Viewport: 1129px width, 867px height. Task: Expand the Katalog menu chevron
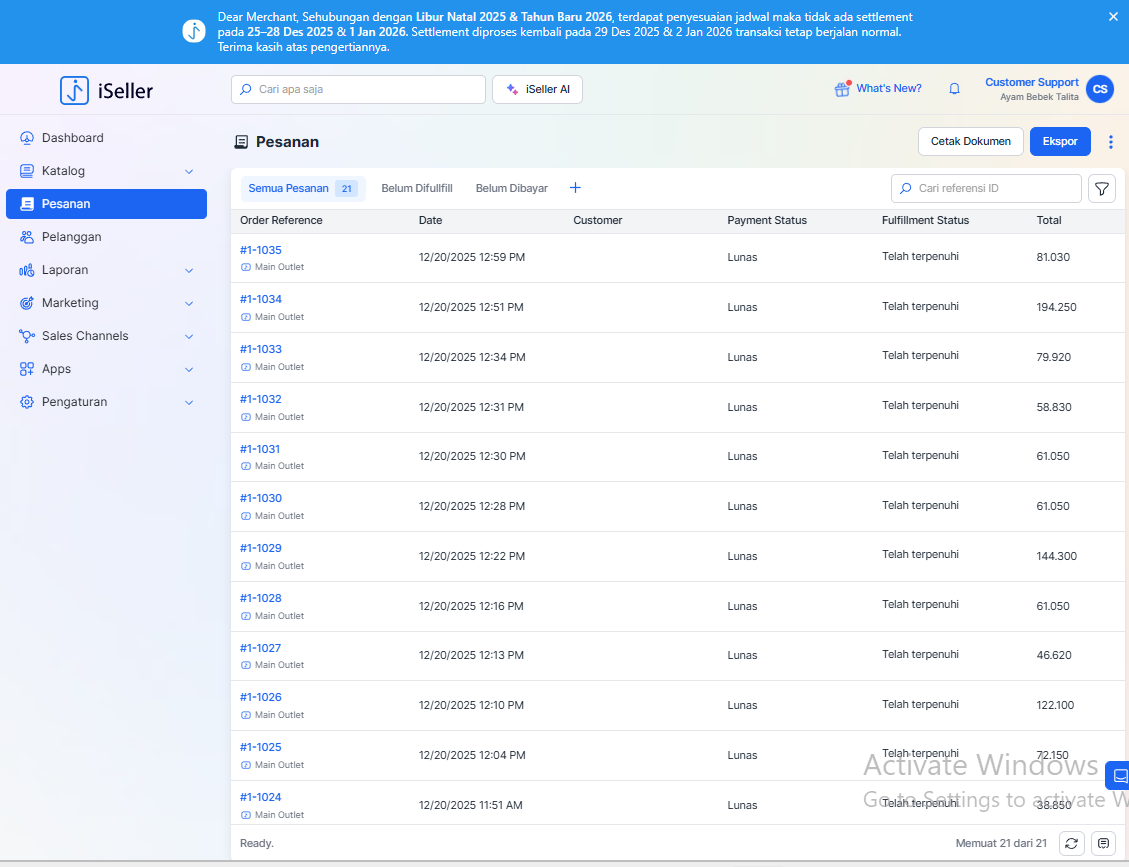[189, 171]
